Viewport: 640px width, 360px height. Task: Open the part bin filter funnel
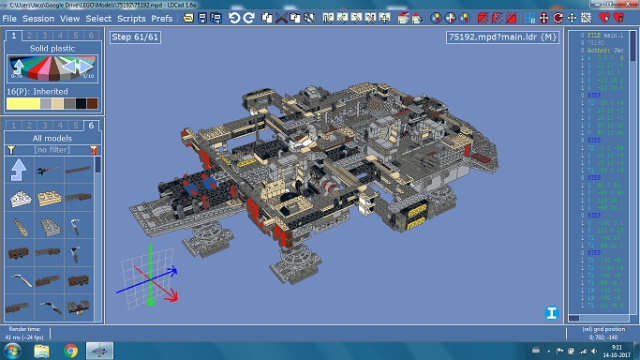[11, 150]
